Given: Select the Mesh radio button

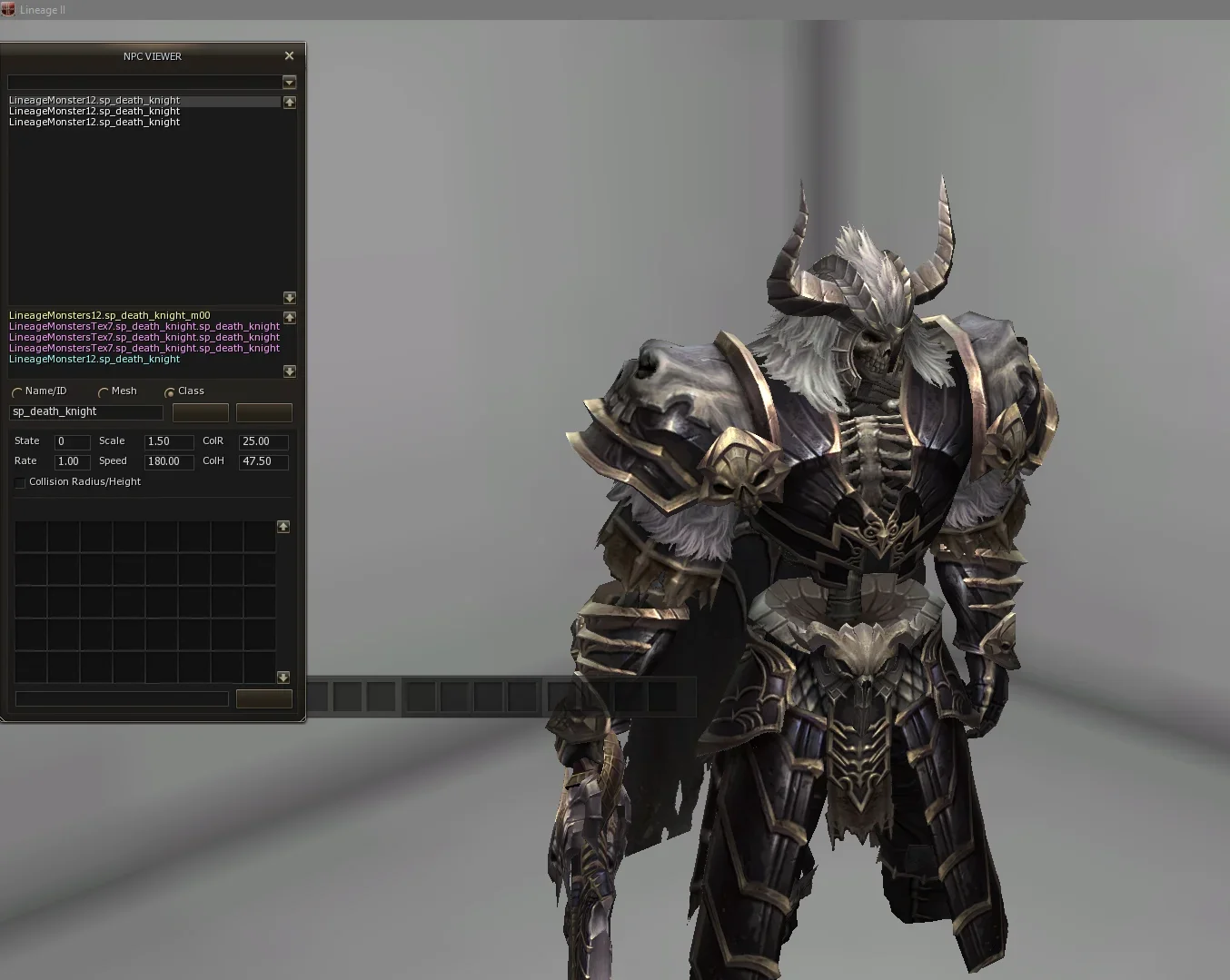Looking at the screenshot, I should click(103, 392).
